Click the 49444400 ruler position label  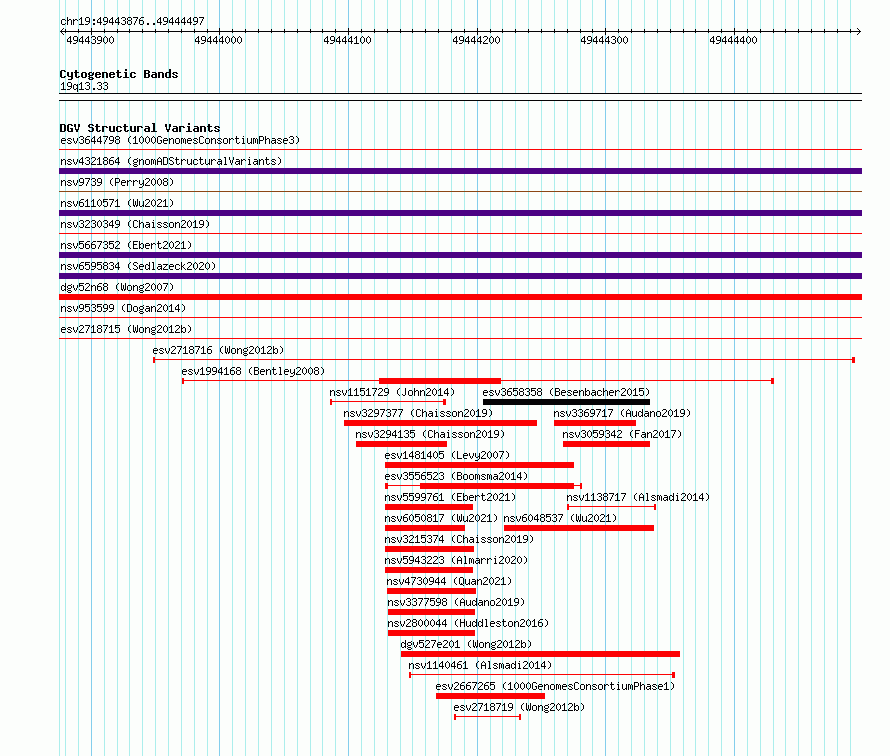click(x=733, y=40)
